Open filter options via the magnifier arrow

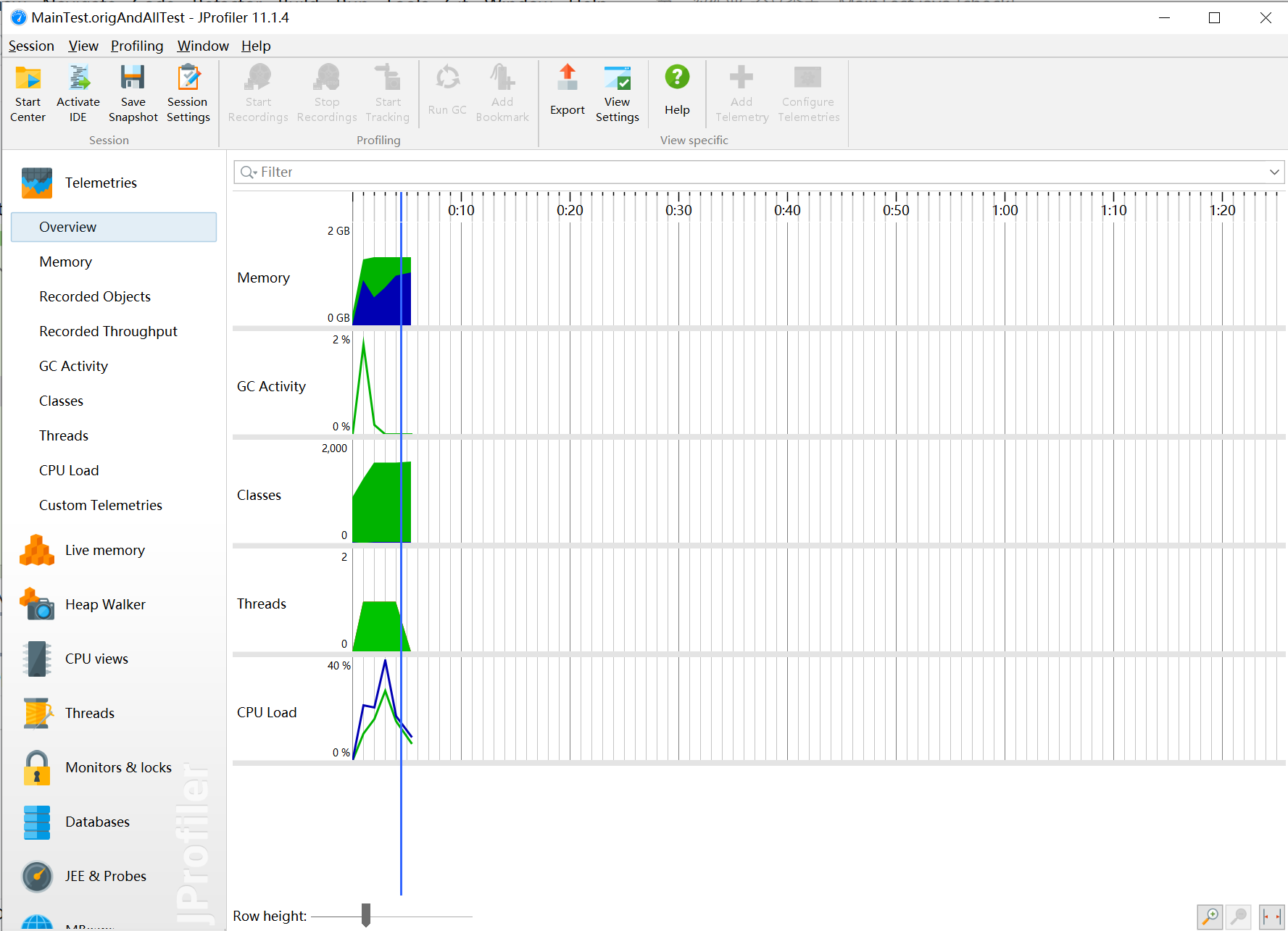pos(249,172)
